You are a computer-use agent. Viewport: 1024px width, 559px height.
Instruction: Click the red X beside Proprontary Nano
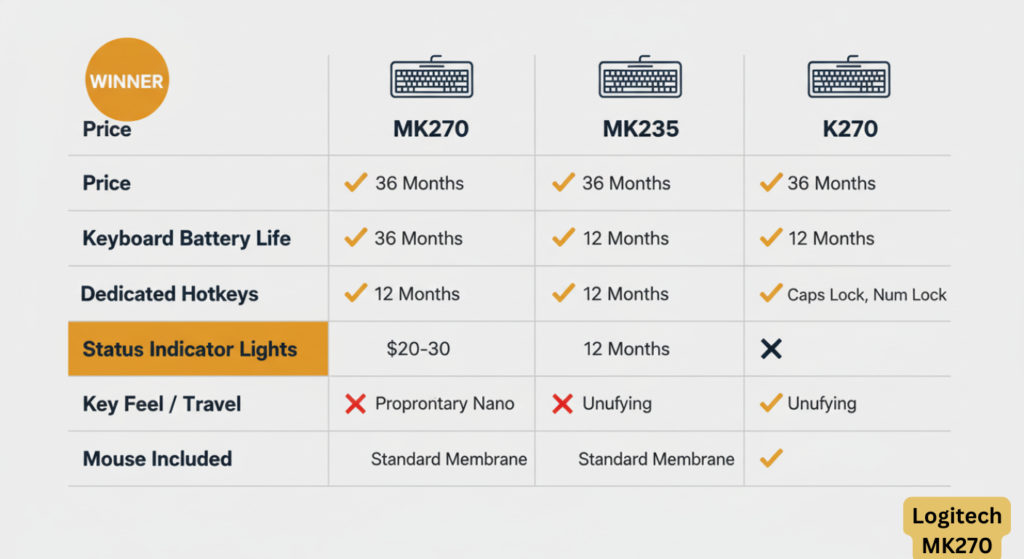[x=354, y=404]
